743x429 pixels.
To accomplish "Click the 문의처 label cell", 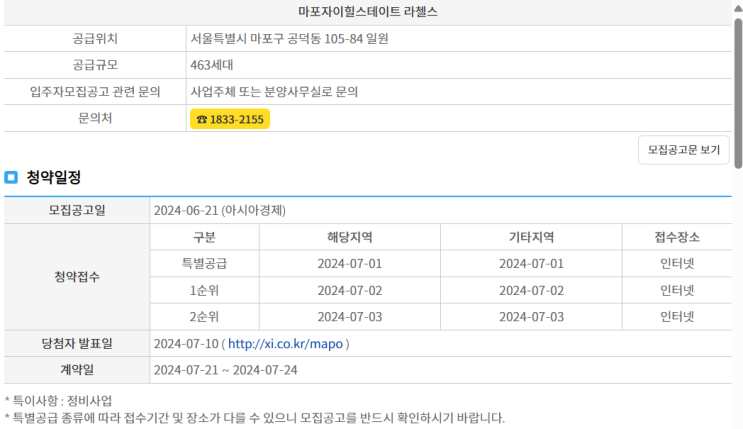I will click(x=95, y=118).
